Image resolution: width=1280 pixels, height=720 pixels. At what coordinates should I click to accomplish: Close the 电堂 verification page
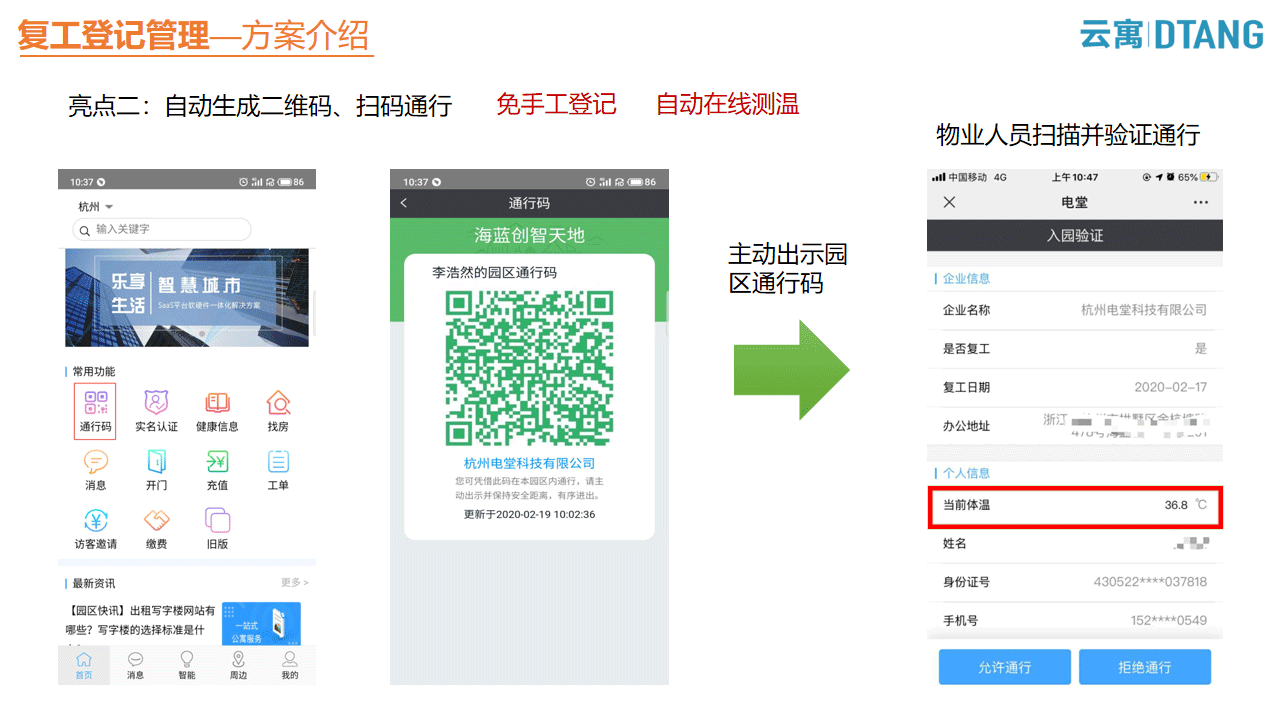949,202
